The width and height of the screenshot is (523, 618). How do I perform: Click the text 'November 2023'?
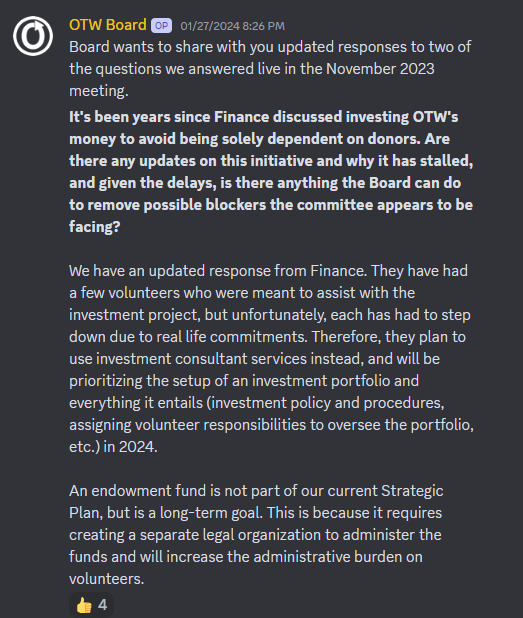pyautogui.click(x=380, y=69)
